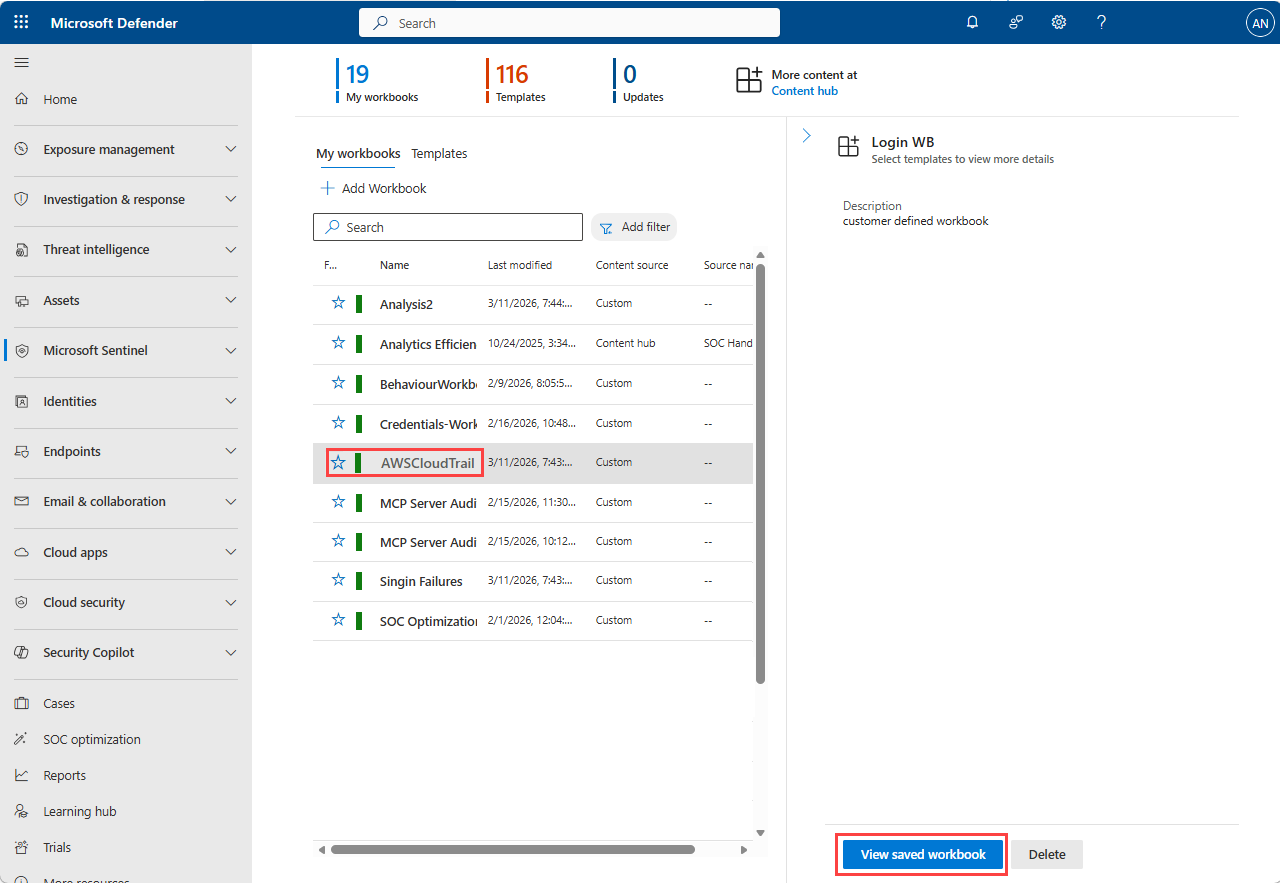Click the Cloud security shield icon
The height and width of the screenshot is (883, 1280).
21,602
